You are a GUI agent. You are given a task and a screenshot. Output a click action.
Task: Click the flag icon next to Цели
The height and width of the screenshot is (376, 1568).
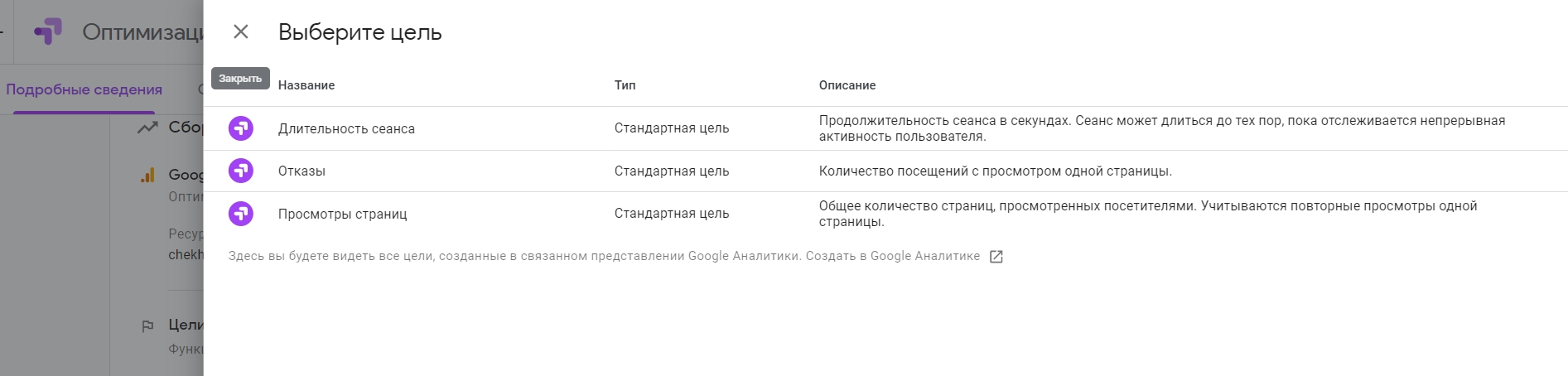click(147, 325)
